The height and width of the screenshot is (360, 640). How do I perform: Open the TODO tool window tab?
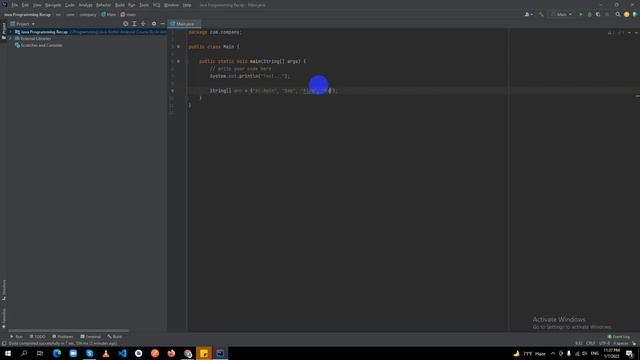(38, 337)
